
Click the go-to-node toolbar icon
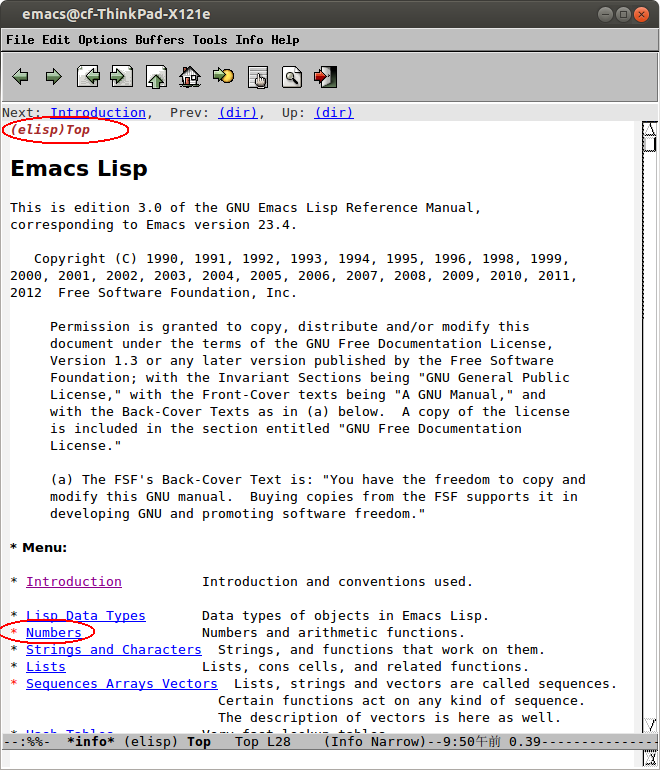pos(223,76)
